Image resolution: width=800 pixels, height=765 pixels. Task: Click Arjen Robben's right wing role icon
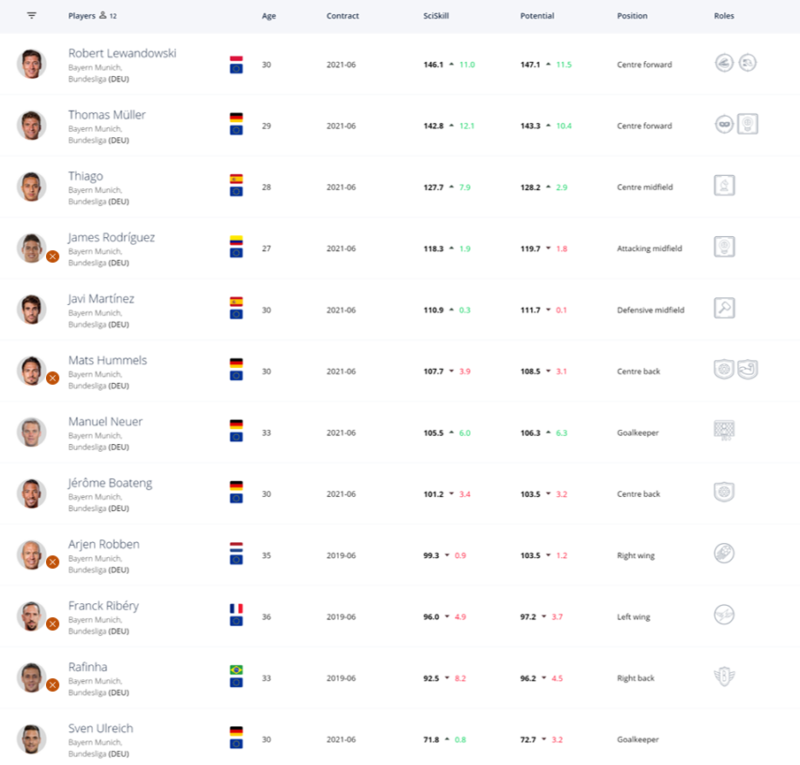pos(724,554)
